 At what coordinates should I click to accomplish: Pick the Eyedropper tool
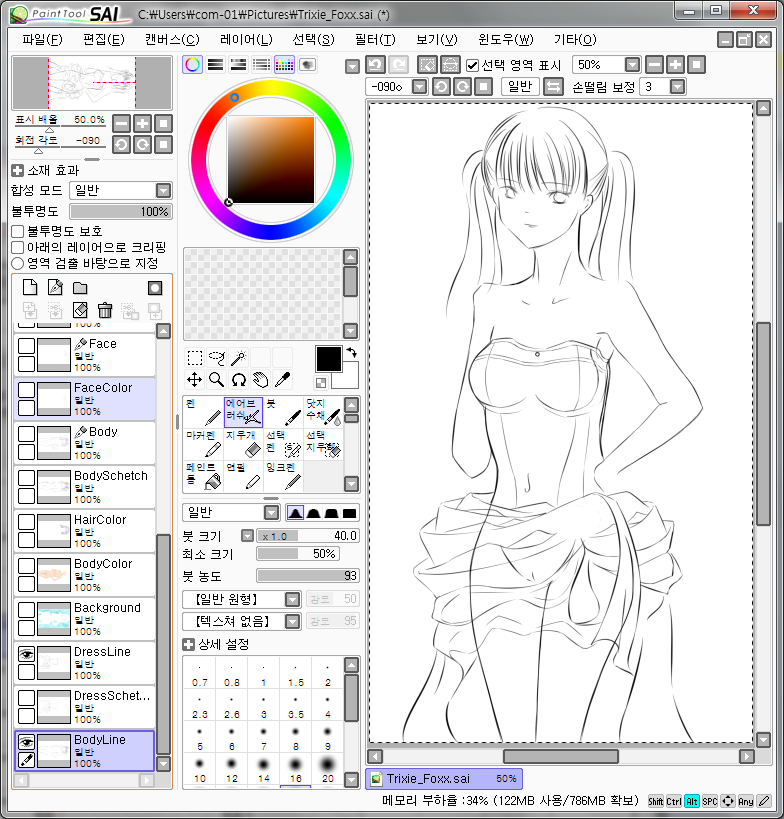pyautogui.click(x=282, y=379)
